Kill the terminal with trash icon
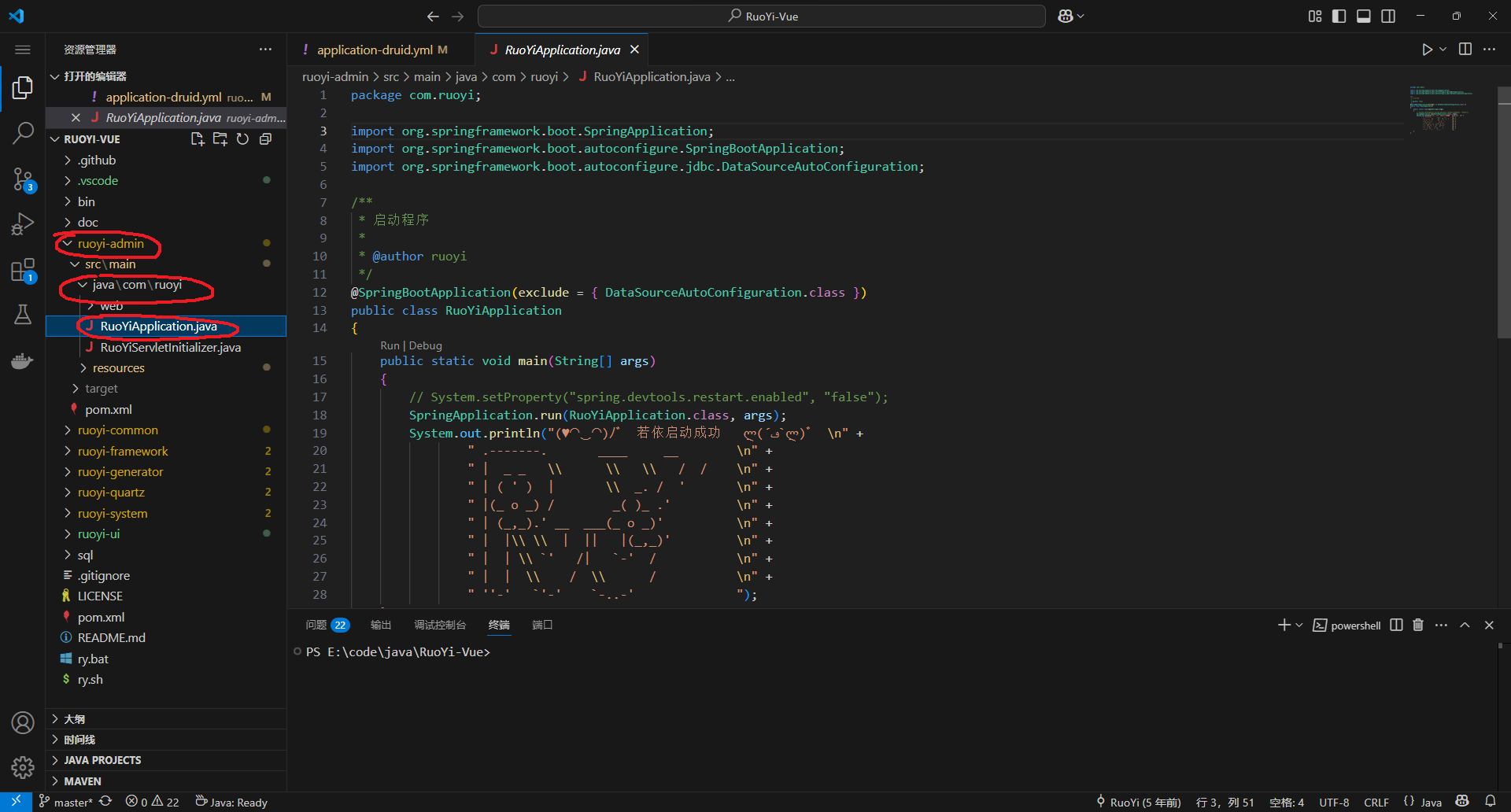Image resolution: width=1511 pixels, height=812 pixels. click(1418, 625)
